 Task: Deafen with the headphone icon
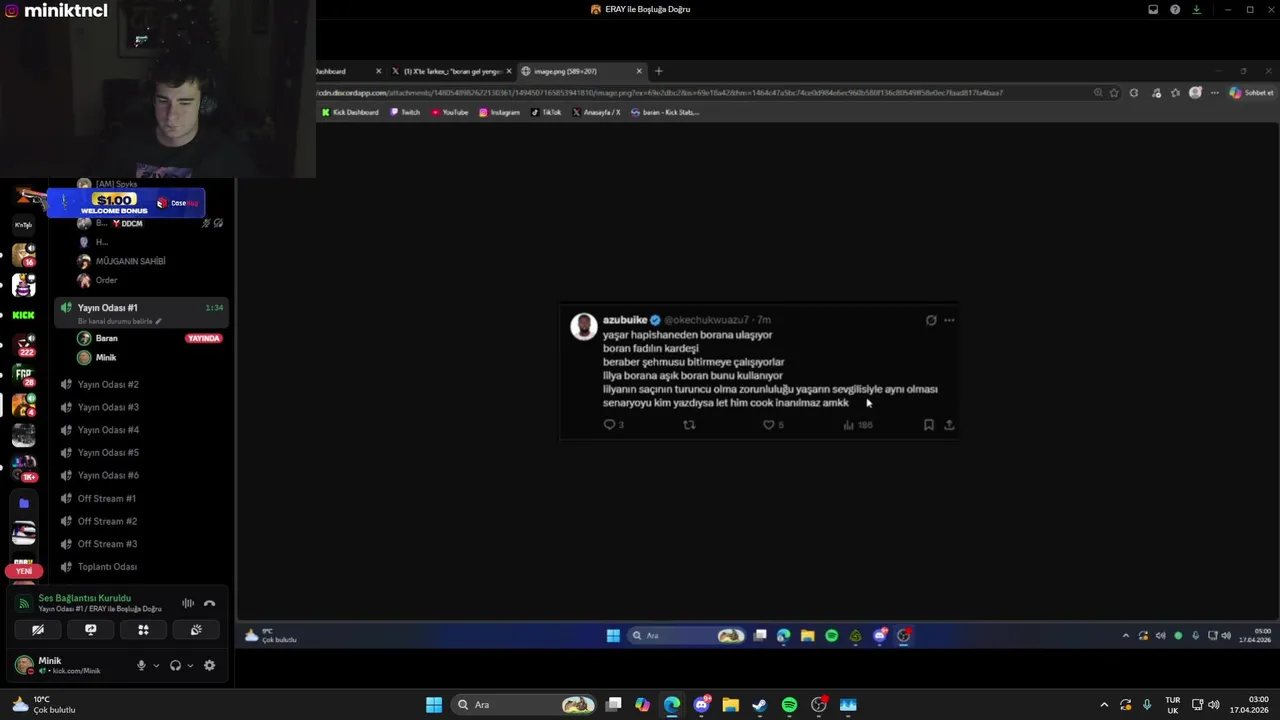(175, 665)
